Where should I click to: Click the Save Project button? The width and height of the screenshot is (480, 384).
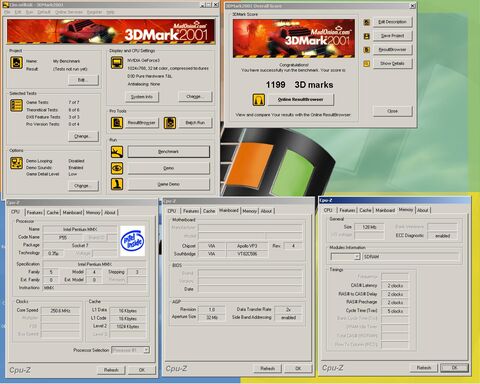392,36
